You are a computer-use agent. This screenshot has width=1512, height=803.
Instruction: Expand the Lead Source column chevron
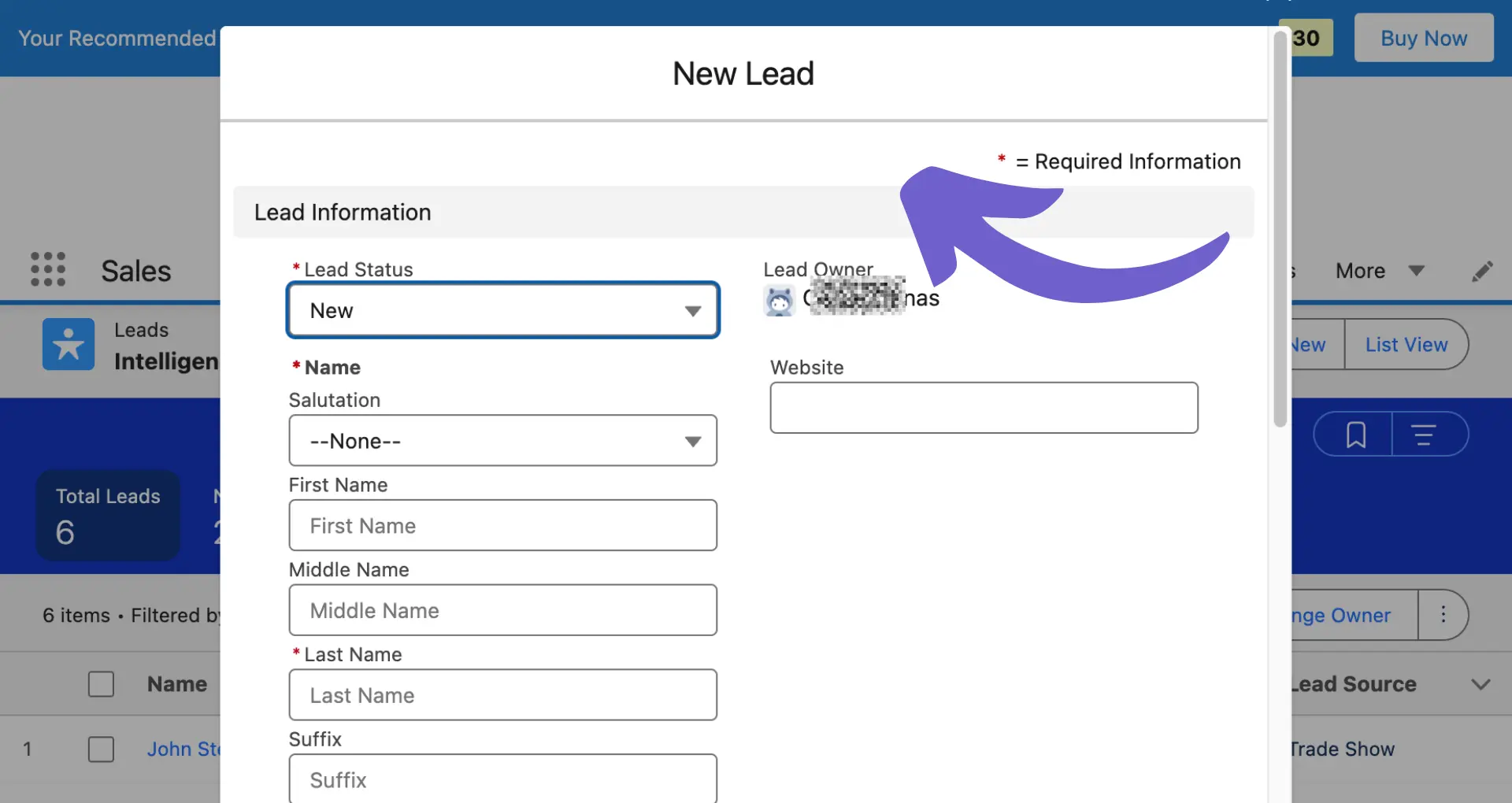tap(1482, 684)
